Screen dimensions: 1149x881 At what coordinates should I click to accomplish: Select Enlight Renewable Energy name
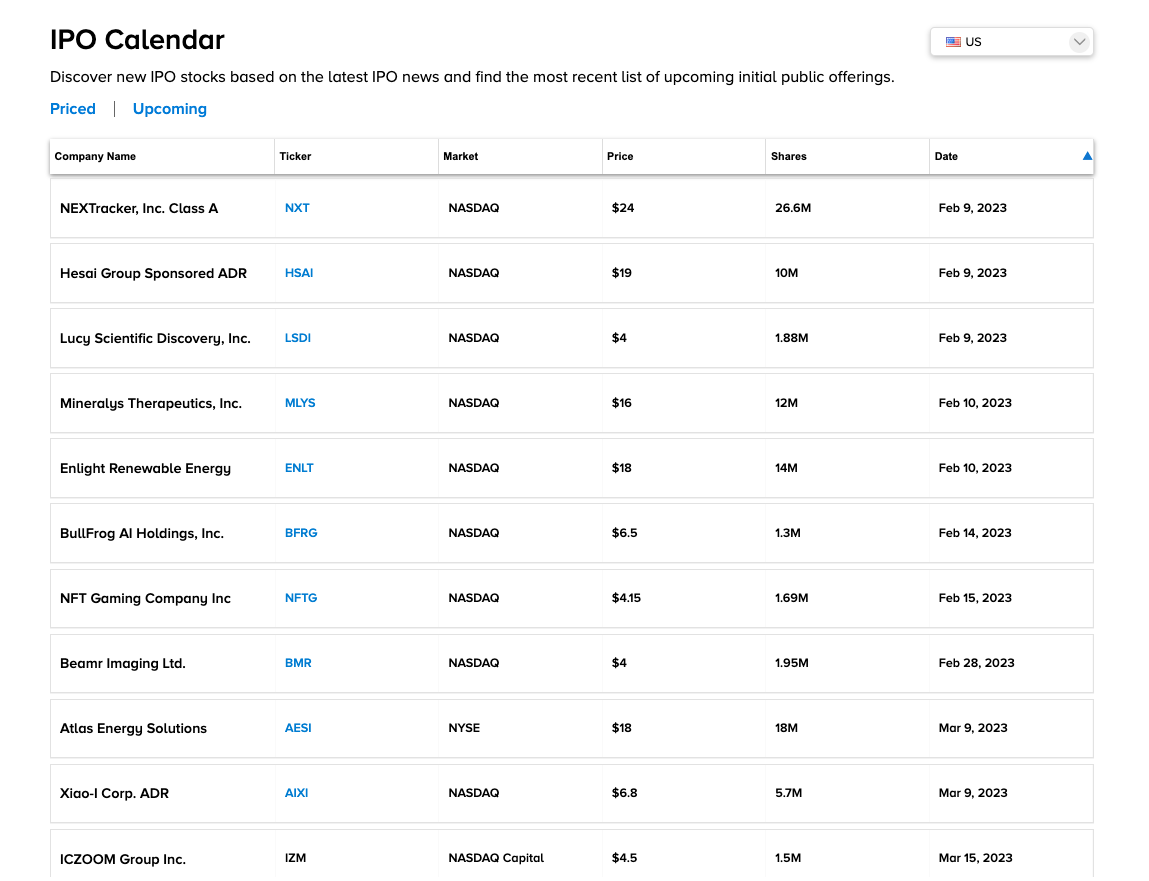(145, 468)
